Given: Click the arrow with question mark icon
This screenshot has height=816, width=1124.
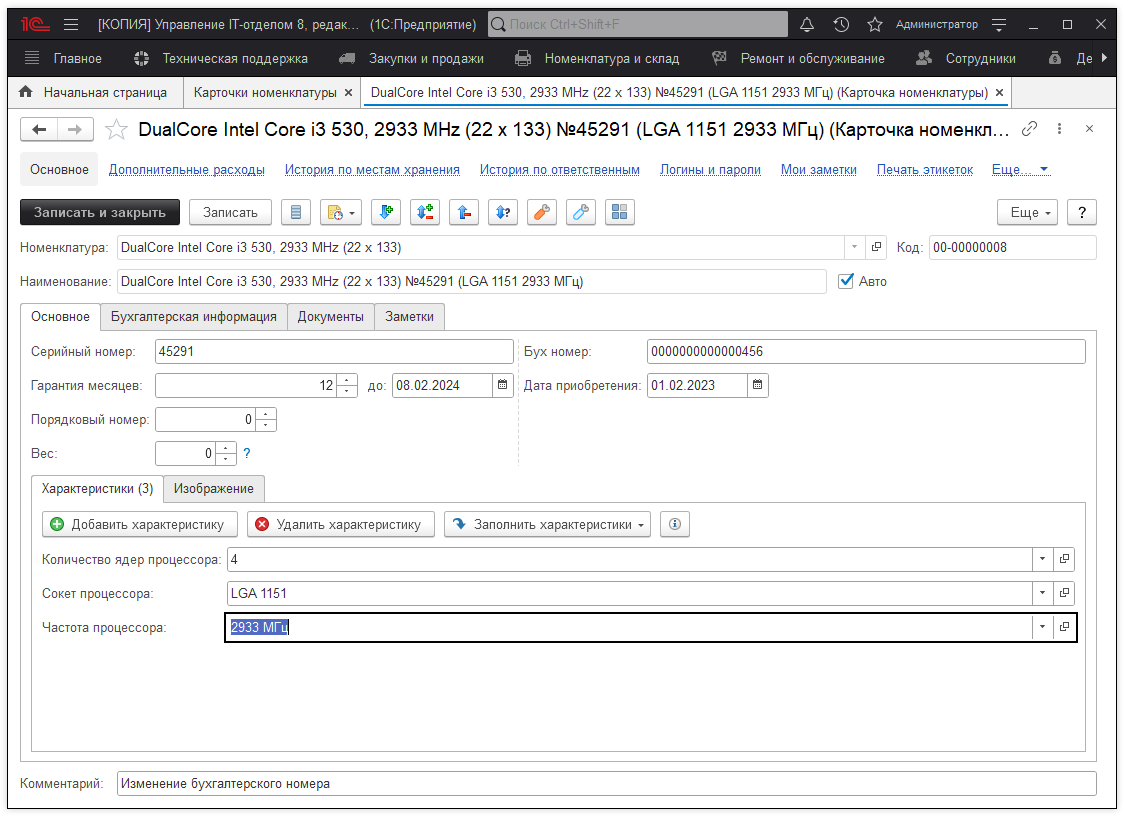Looking at the screenshot, I should click(x=502, y=212).
